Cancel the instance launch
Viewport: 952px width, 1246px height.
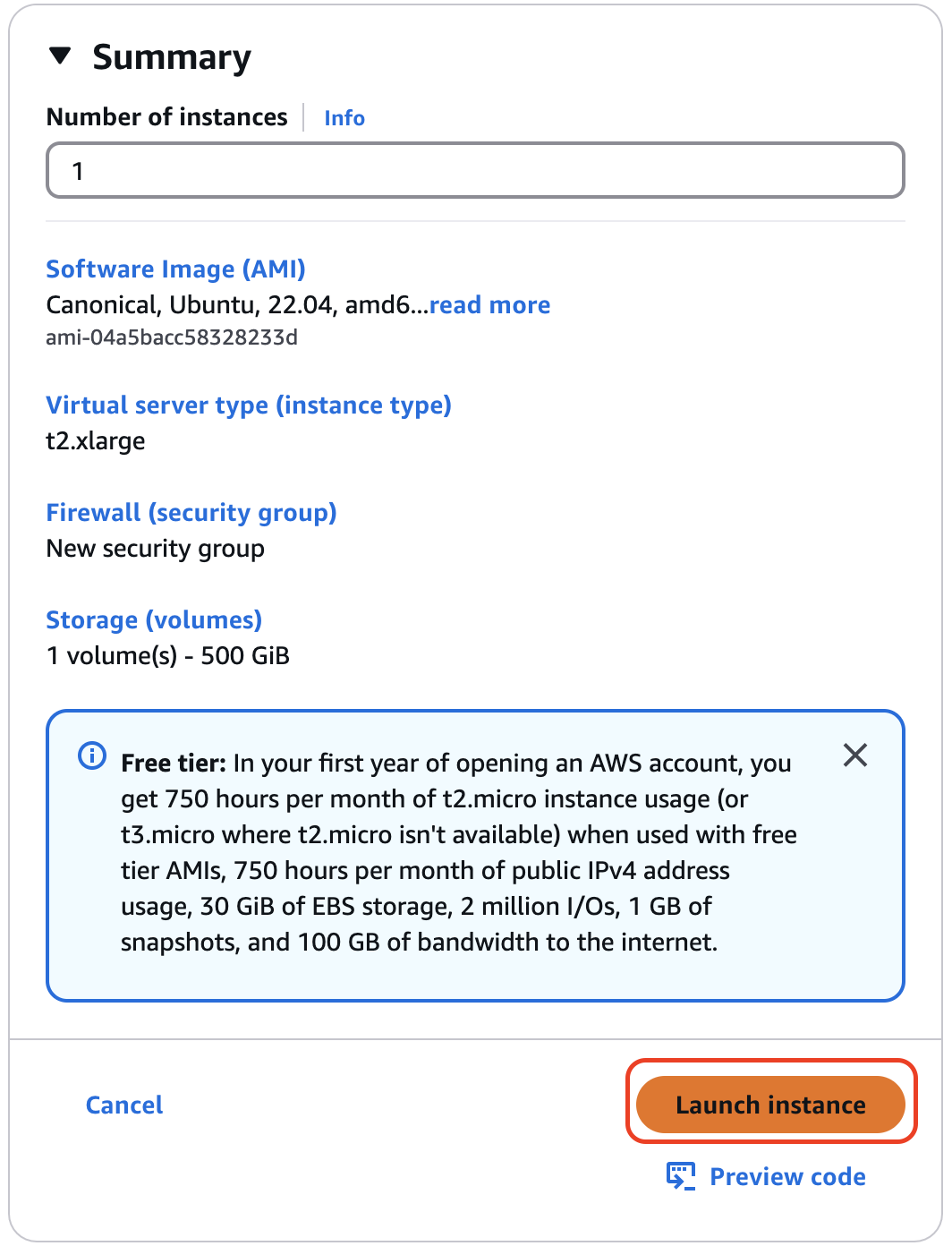pos(124,1105)
